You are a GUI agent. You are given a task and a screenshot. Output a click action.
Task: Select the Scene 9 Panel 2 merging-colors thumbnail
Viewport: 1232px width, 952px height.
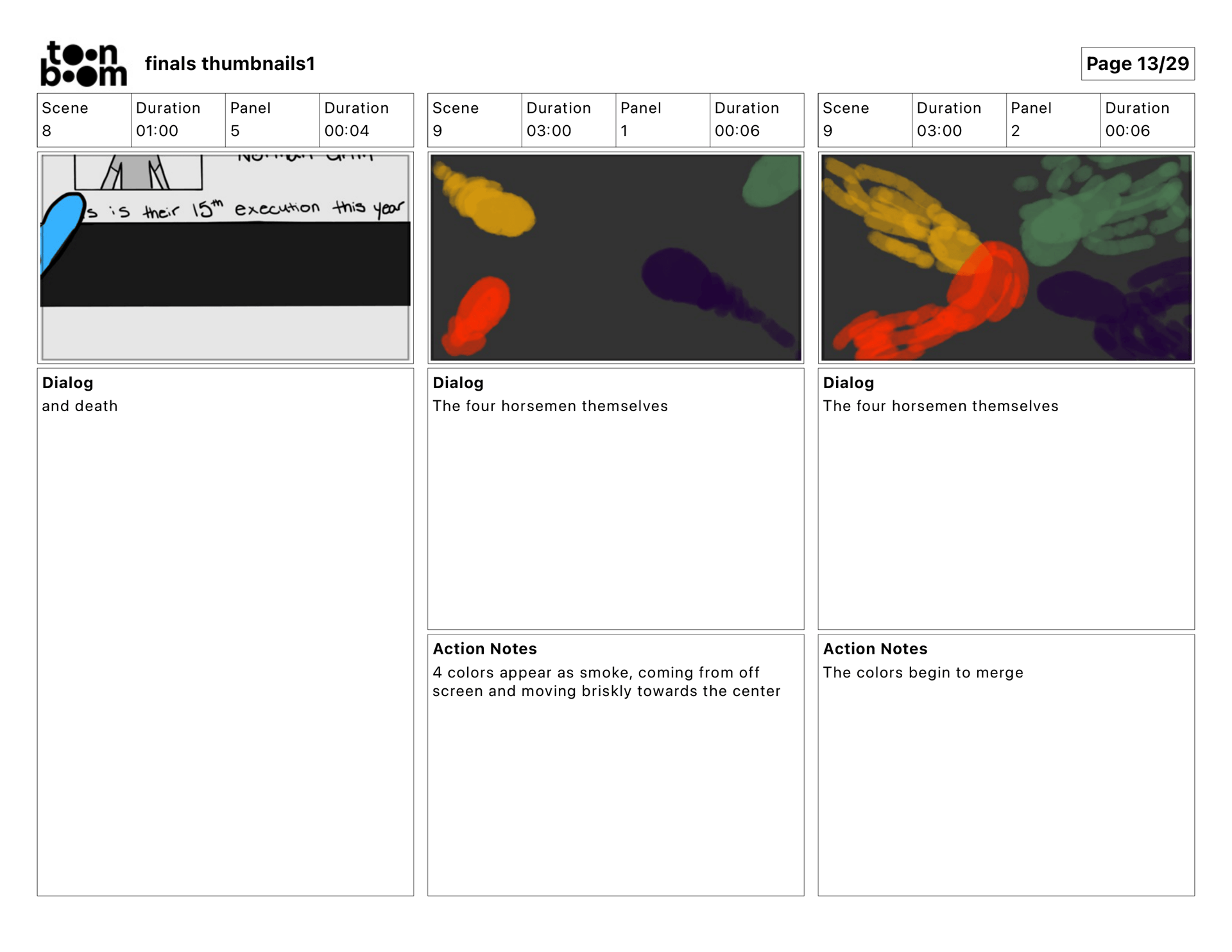point(1005,258)
